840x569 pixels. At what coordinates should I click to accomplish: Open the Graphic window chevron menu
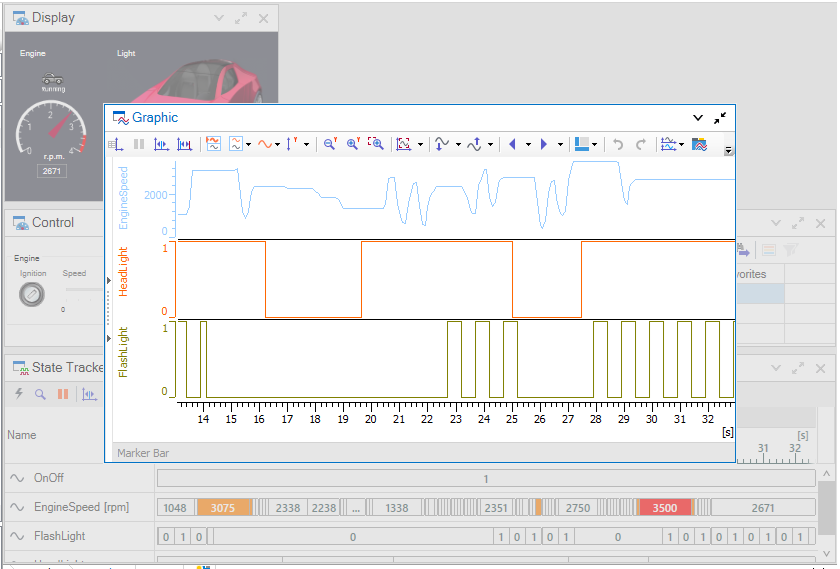click(698, 118)
